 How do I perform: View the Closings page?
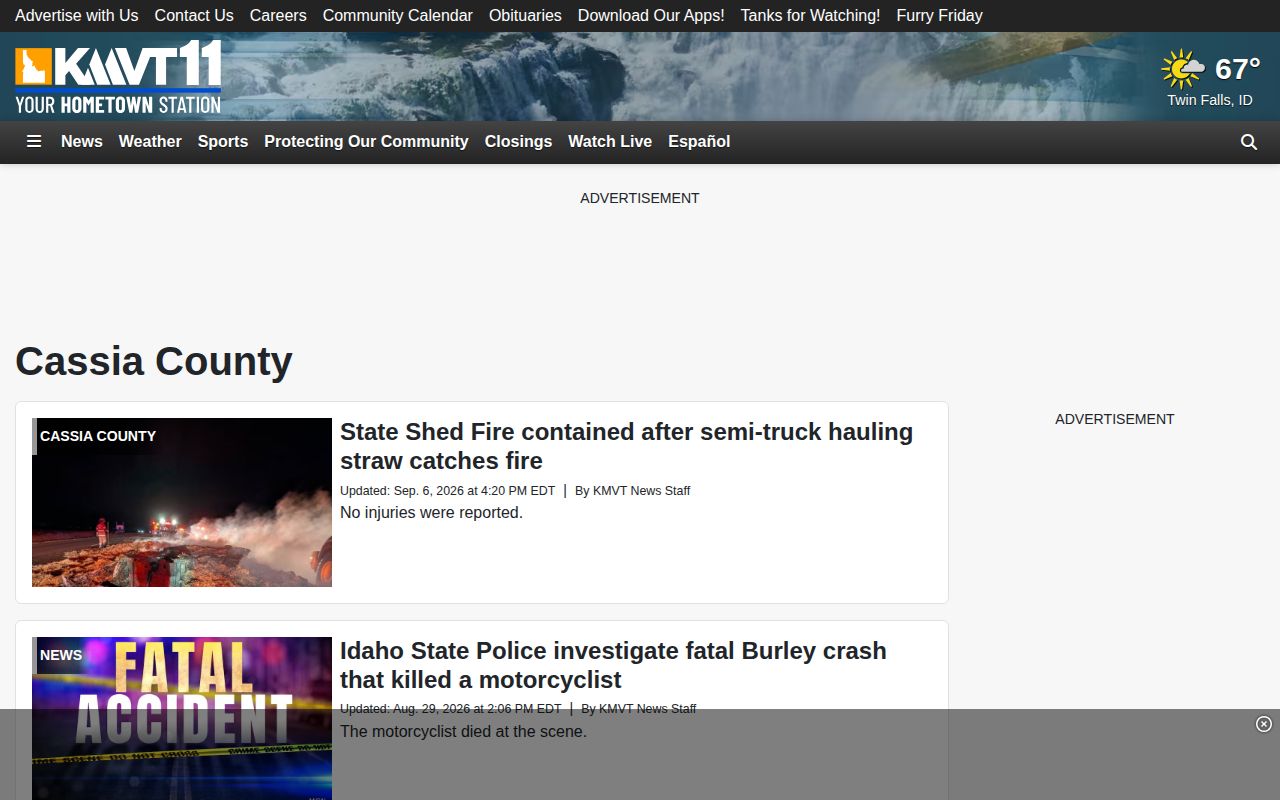click(x=518, y=142)
